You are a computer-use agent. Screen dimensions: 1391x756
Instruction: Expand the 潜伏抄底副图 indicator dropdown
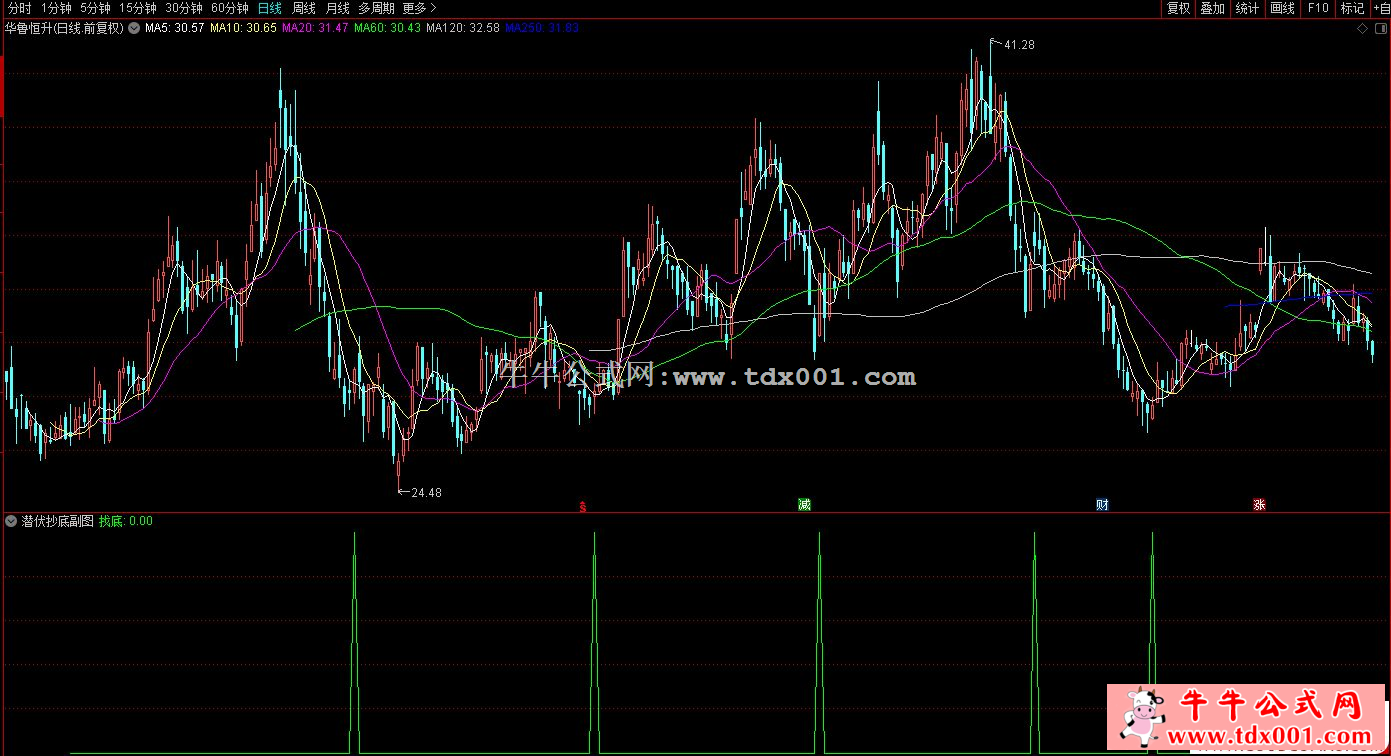[x=11, y=521]
